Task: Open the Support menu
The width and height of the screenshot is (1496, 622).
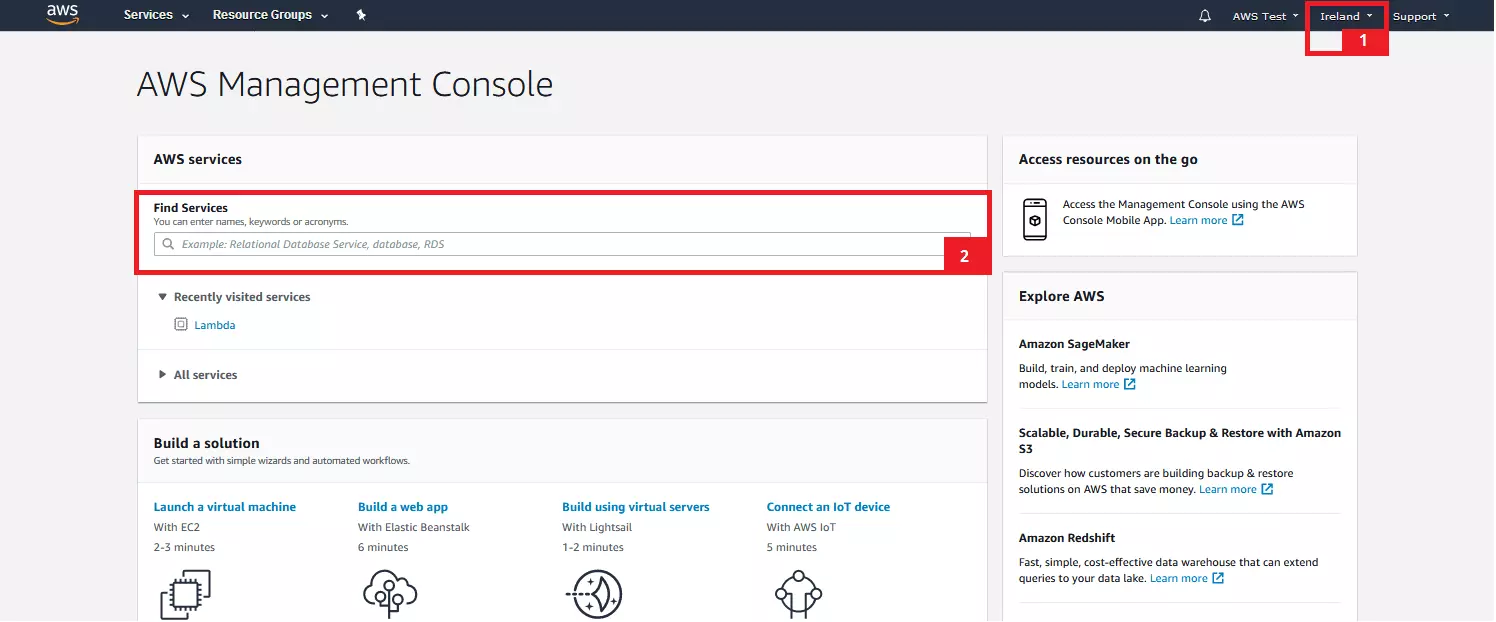Action: 1420,16
